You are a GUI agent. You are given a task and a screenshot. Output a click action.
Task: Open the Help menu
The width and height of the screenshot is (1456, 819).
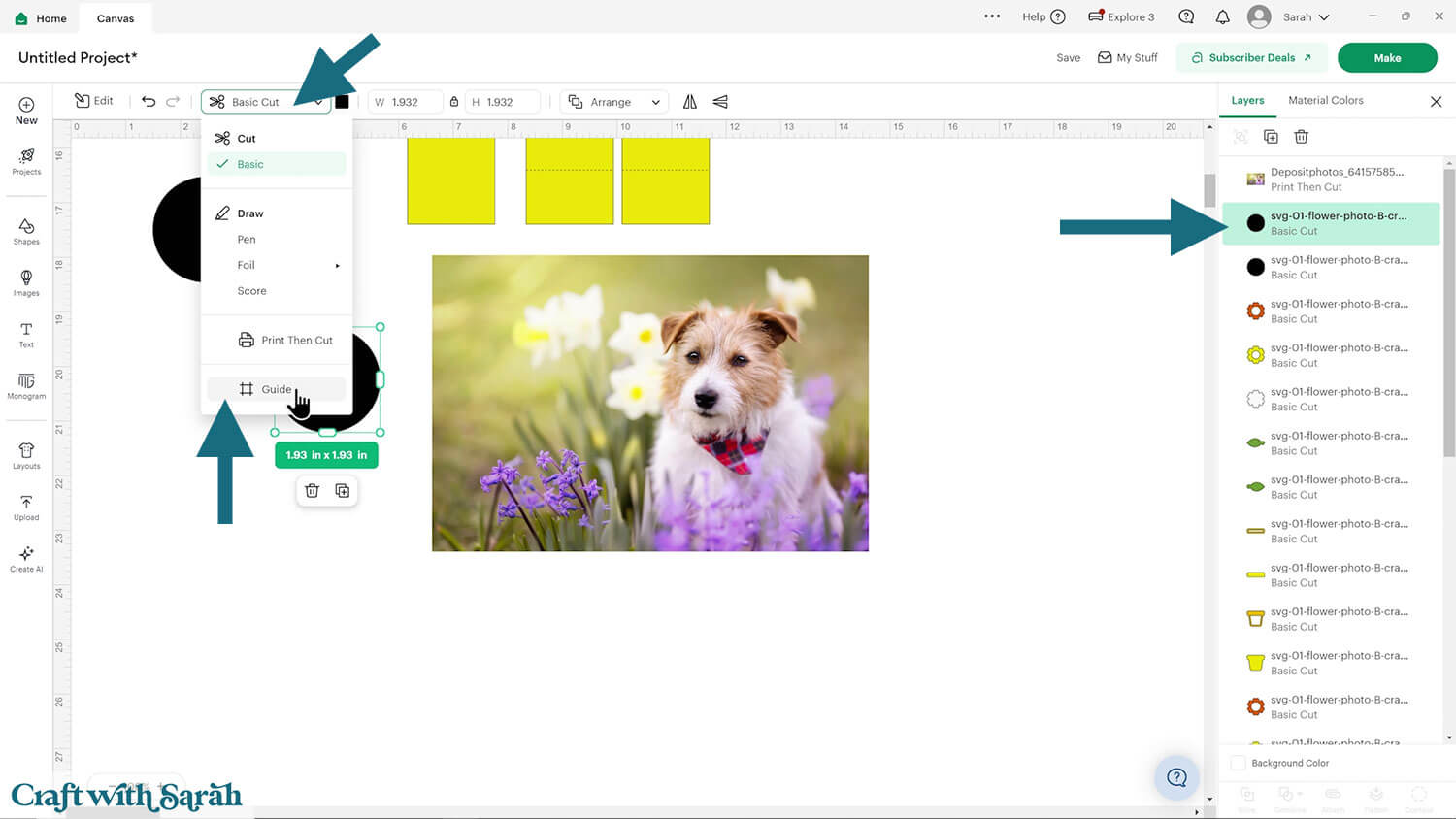coord(1043,17)
